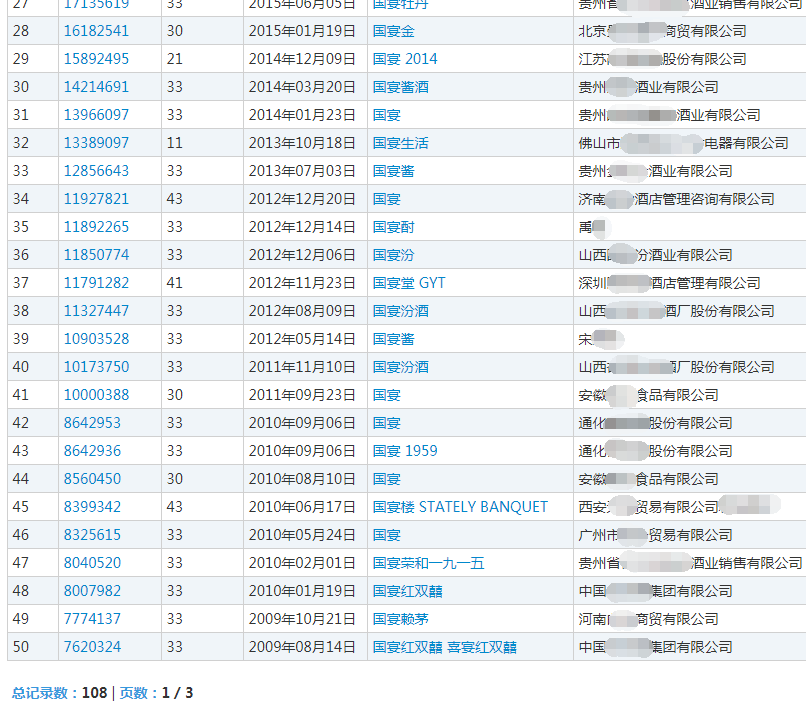Click the 2009年10月21日 application date cell
This screenshot has height=706, width=806.
click(x=302, y=619)
